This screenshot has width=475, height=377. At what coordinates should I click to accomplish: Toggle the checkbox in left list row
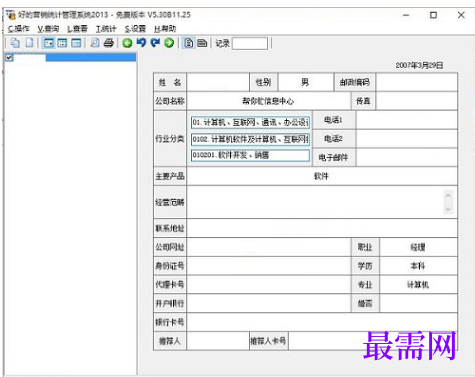pos(9,58)
